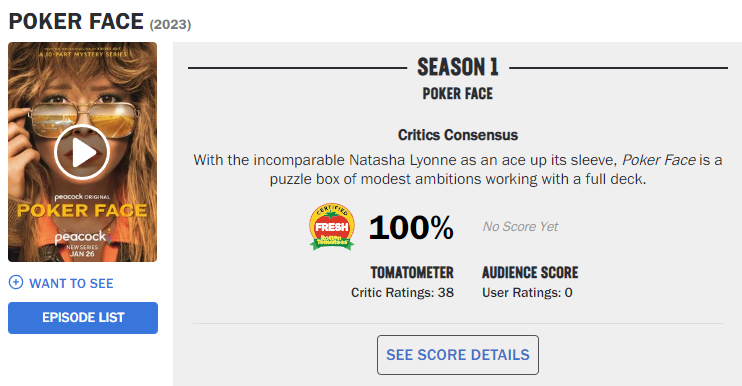Image resolution: width=742 pixels, height=386 pixels.
Task: Click the italic Poker Face consensus text
Action: click(658, 160)
